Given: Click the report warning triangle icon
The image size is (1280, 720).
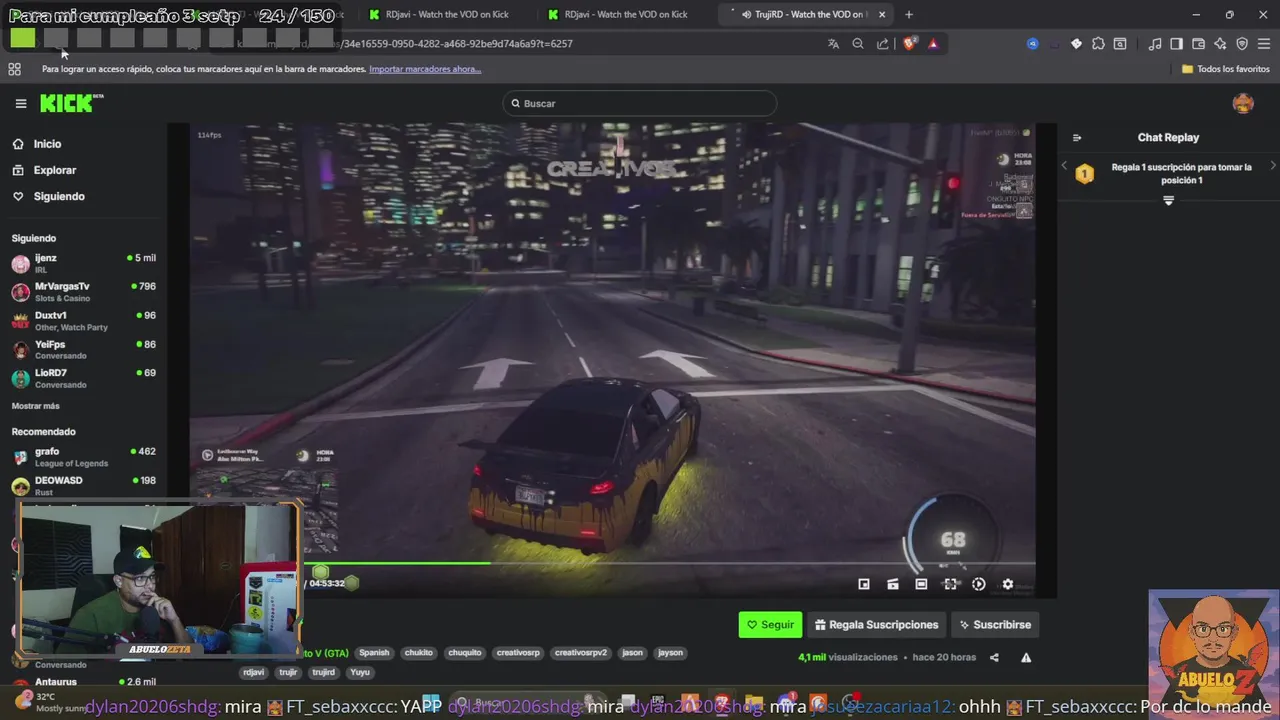Looking at the screenshot, I should [1026, 657].
